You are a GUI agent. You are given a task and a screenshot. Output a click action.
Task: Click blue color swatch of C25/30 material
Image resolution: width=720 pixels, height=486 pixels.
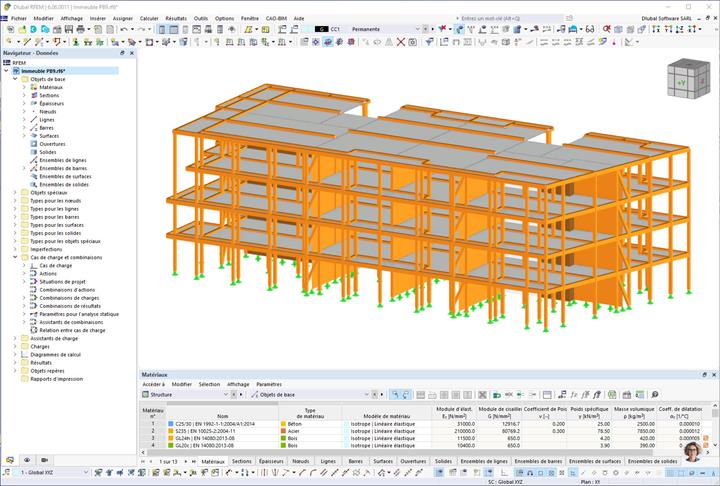(171, 424)
